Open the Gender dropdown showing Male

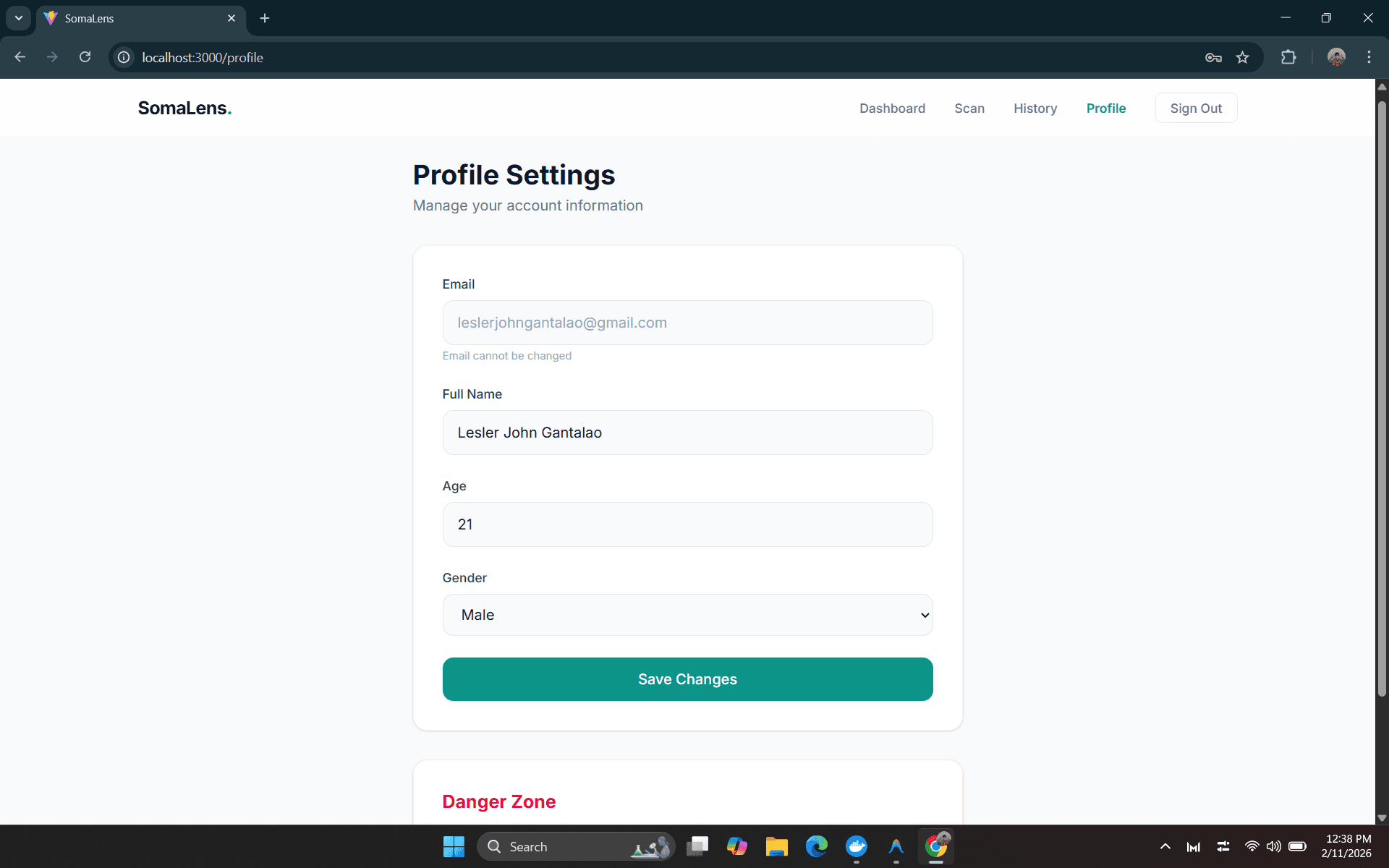click(x=687, y=615)
